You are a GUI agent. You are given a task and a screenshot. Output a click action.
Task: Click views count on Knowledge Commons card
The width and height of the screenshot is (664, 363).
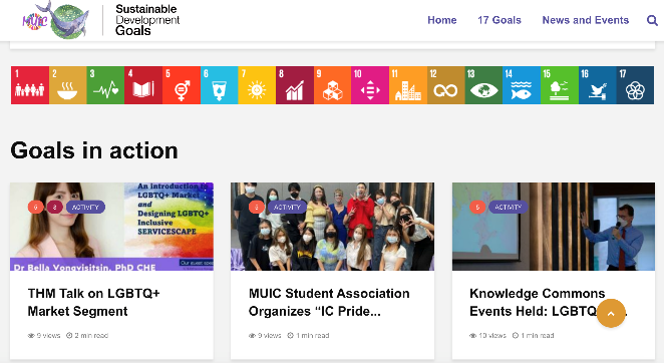click(x=488, y=335)
